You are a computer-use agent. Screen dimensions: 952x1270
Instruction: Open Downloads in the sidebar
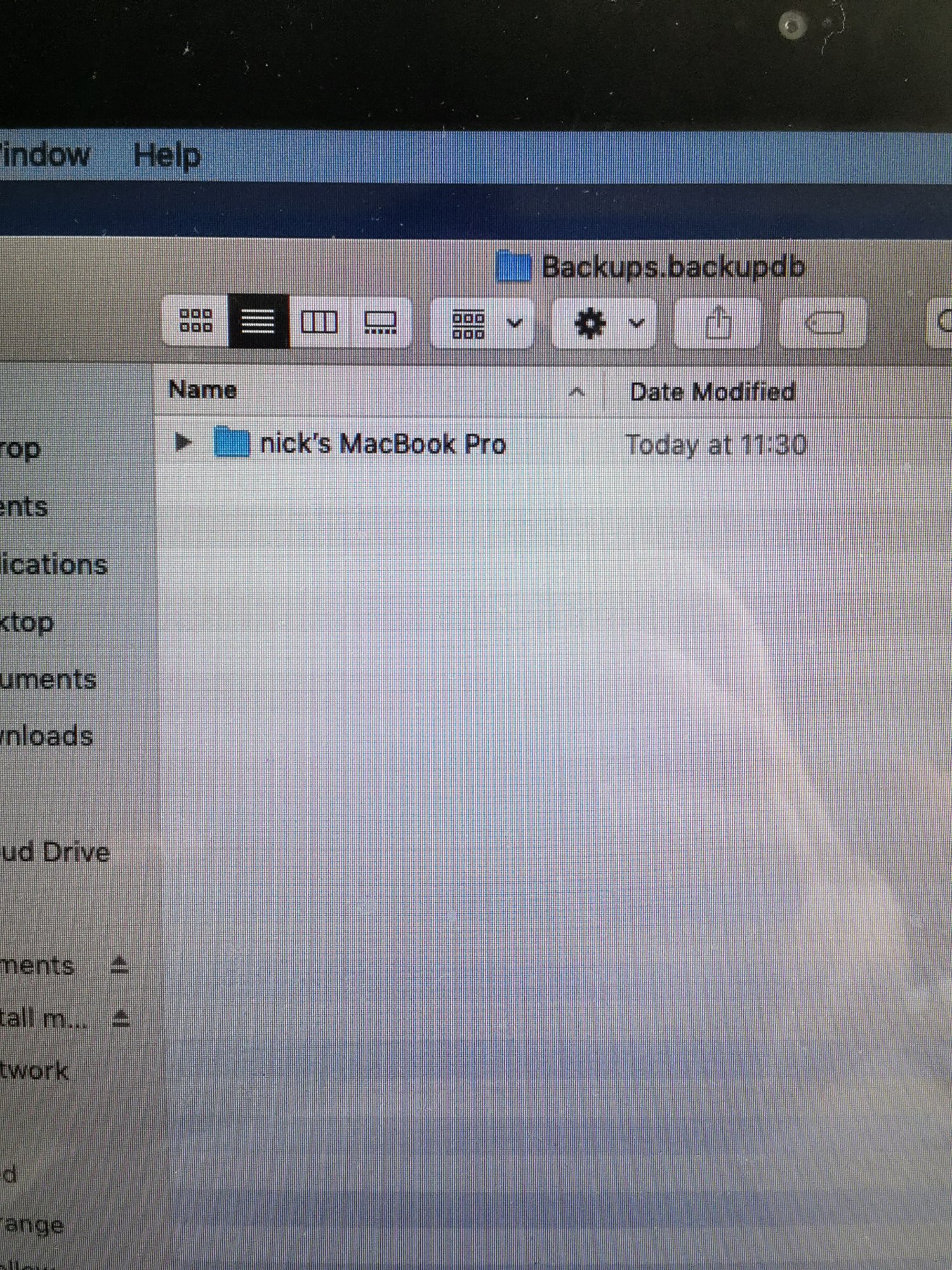pos(46,736)
